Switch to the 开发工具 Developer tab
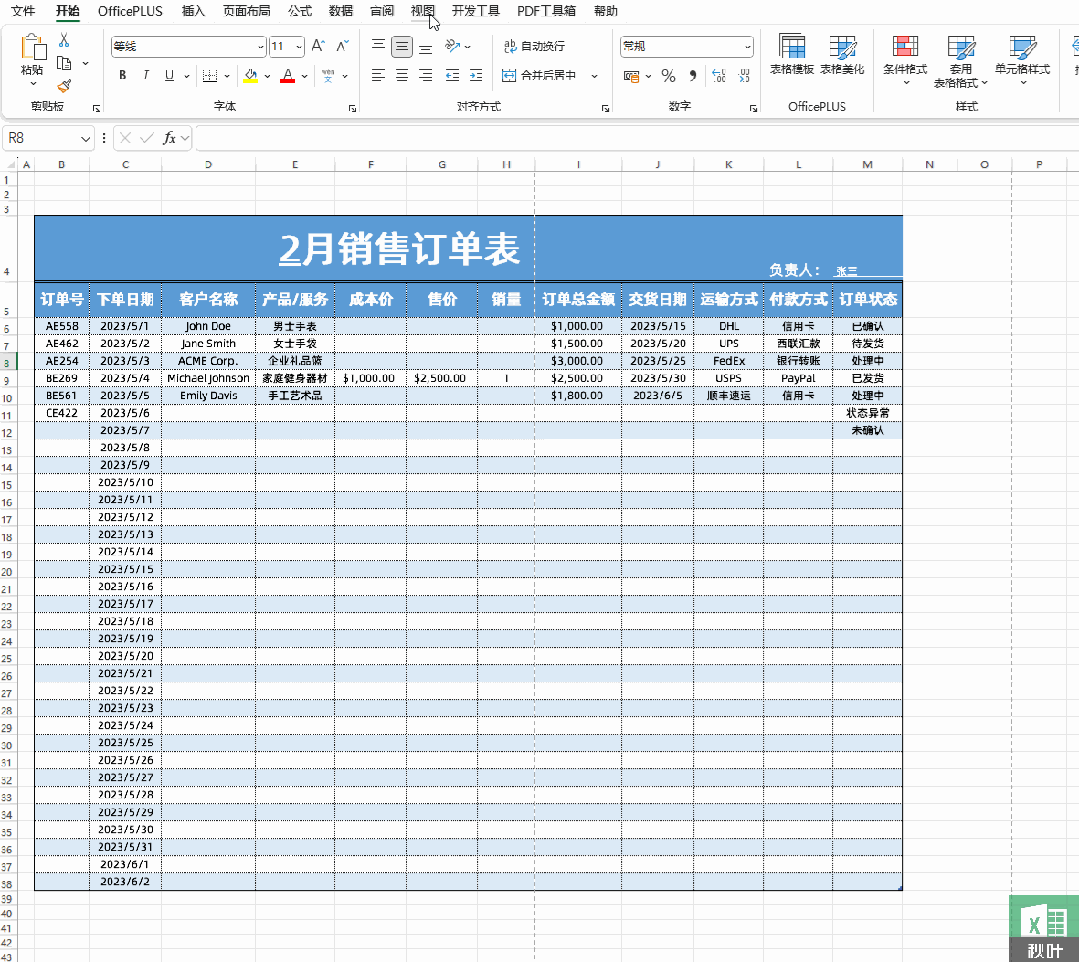The width and height of the screenshot is (1079, 962). coord(476,11)
